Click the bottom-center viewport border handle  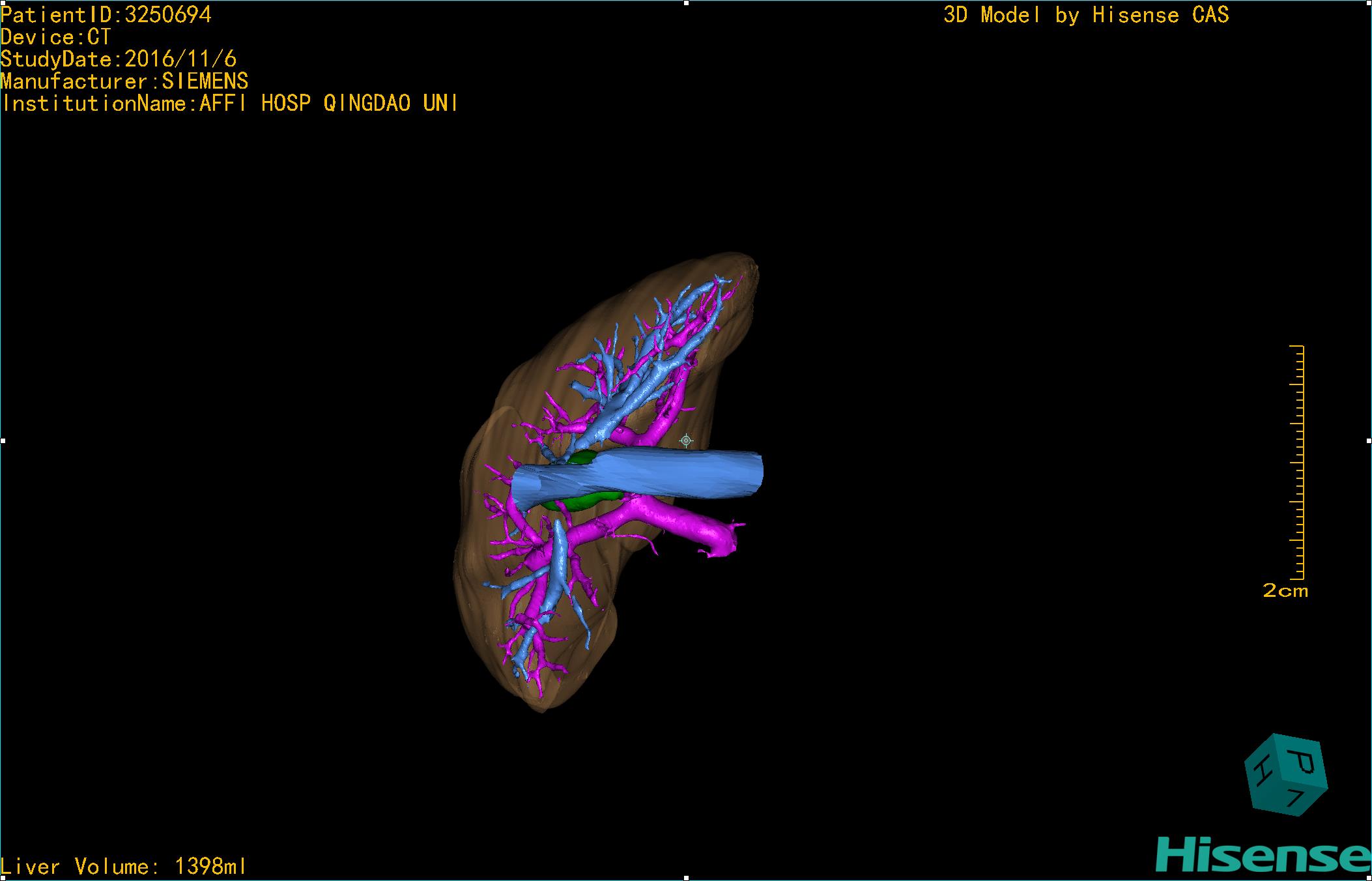(x=686, y=878)
